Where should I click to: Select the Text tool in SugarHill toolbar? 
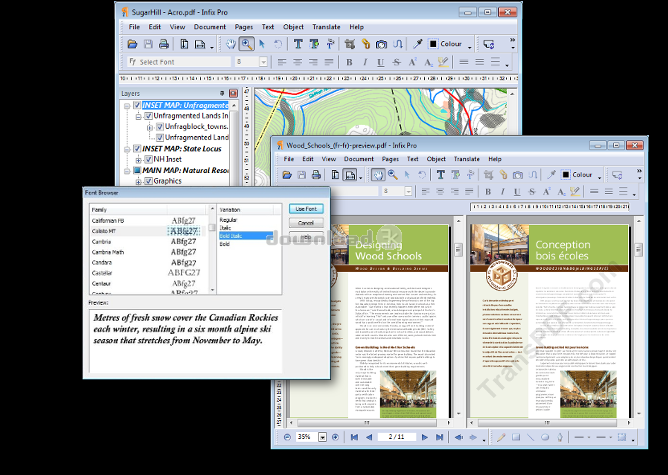coord(297,44)
